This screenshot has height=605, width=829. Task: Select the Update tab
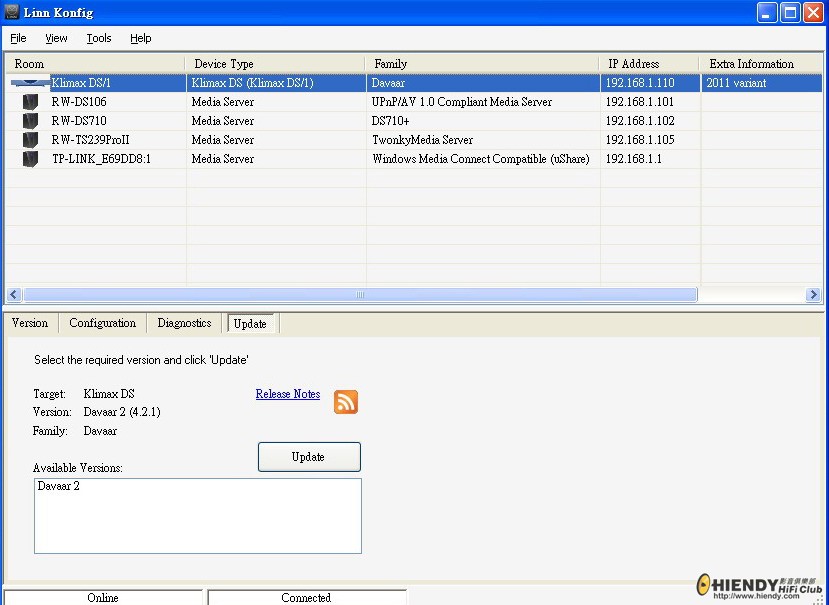[x=250, y=324]
